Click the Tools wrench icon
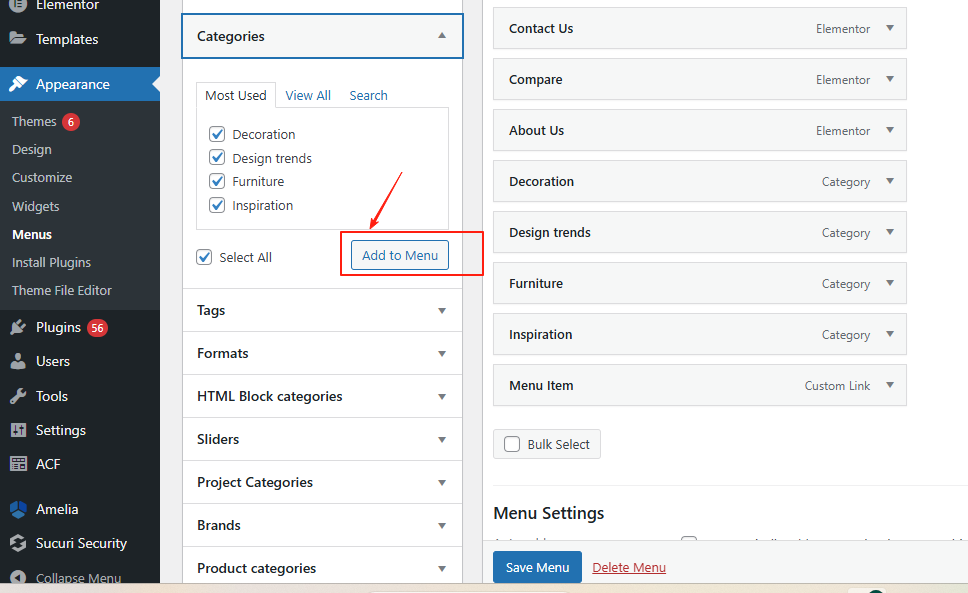The width and height of the screenshot is (968, 593). [18, 396]
